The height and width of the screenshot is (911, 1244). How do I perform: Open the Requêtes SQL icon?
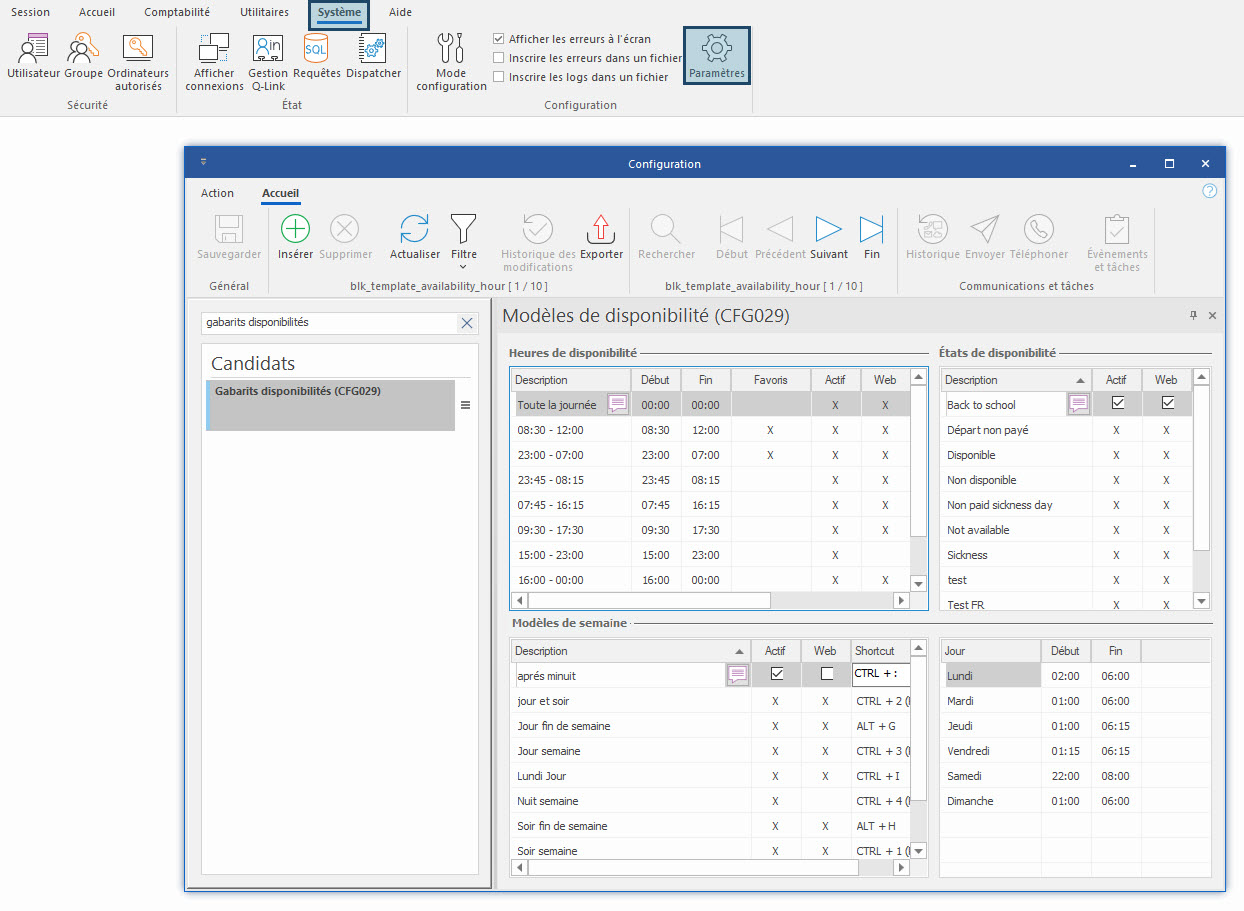[x=316, y=49]
